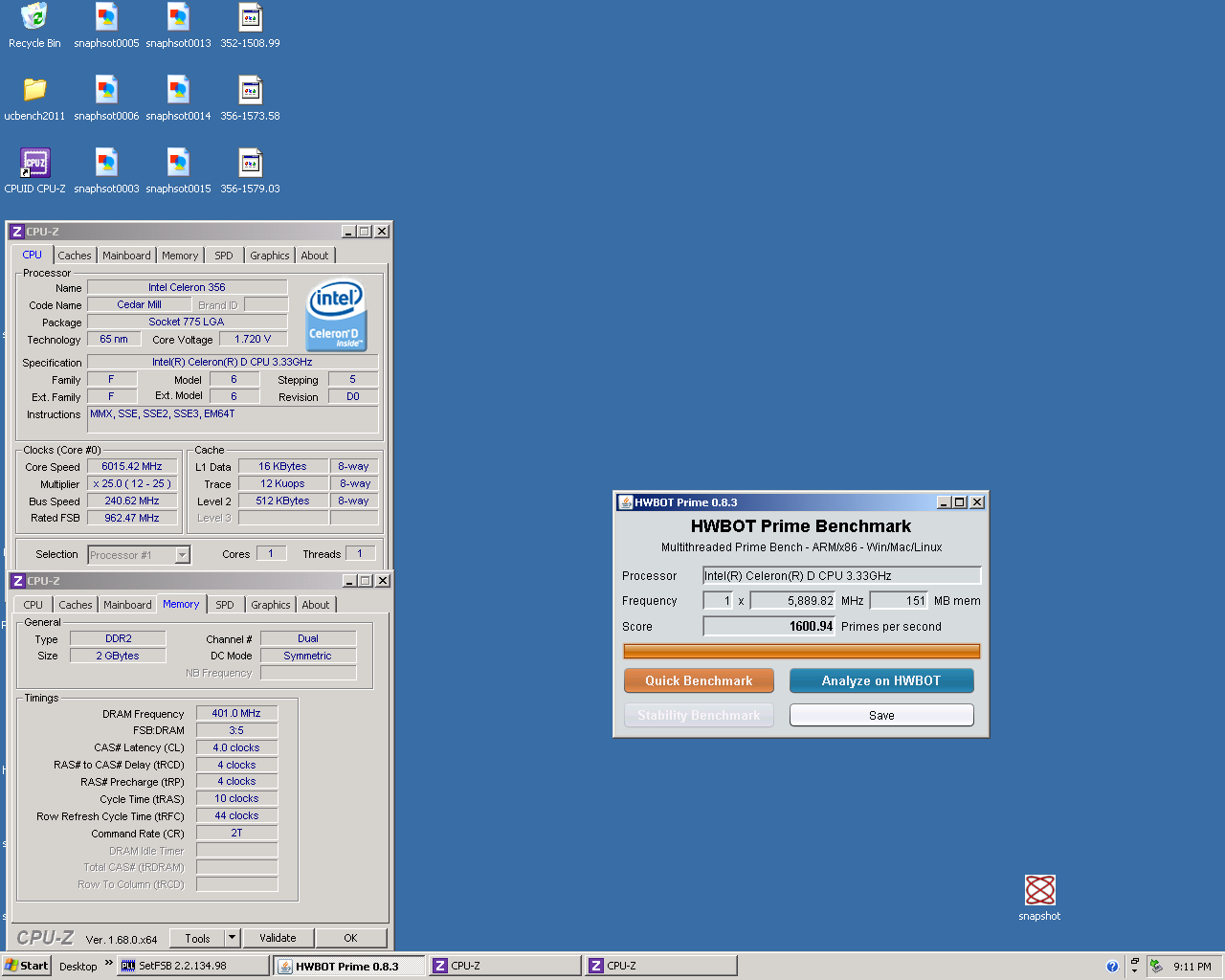
Task: Click the Save button in HWBOT Prime
Action: (x=881, y=715)
